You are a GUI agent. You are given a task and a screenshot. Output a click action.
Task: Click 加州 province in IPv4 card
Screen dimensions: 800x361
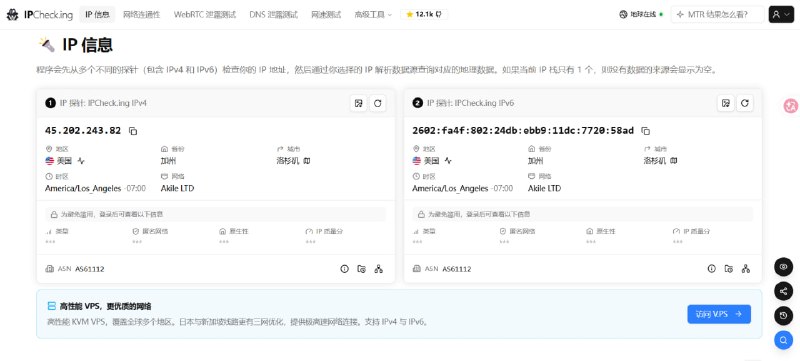(168, 161)
